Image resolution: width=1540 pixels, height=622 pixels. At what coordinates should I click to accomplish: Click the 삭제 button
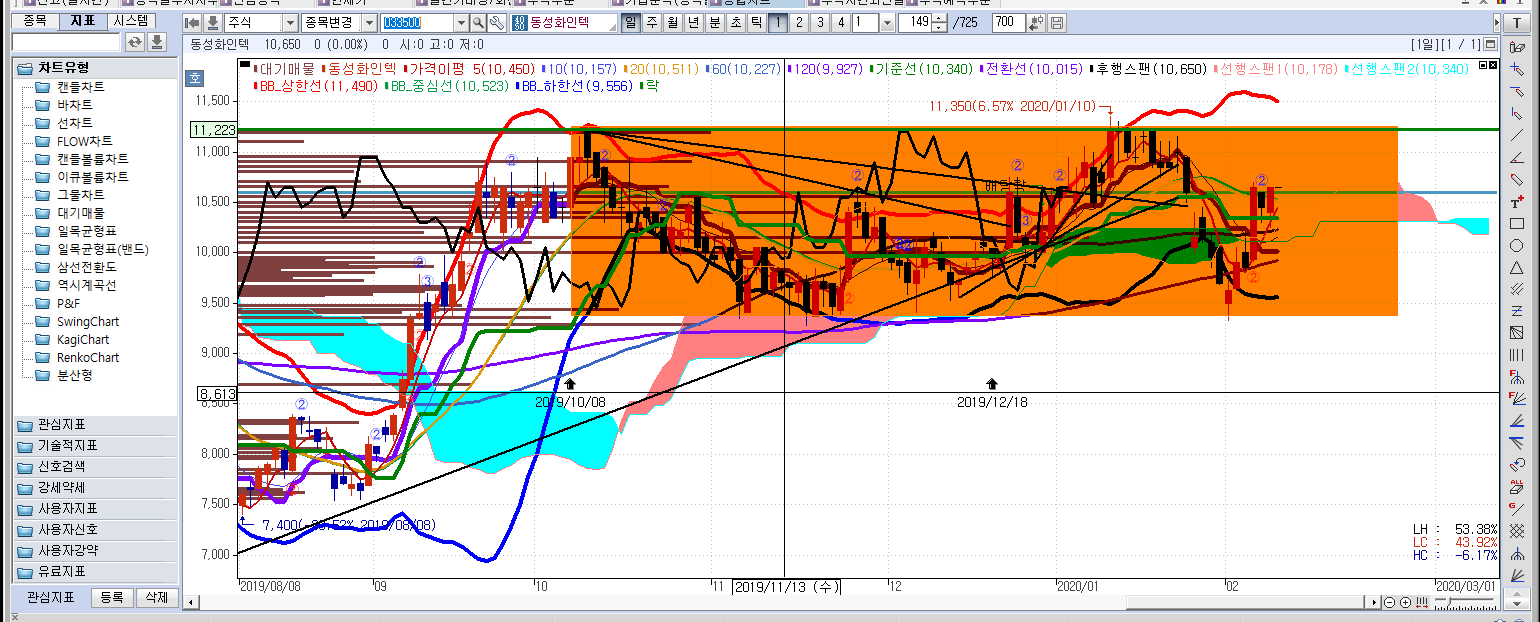coord(156,597)
